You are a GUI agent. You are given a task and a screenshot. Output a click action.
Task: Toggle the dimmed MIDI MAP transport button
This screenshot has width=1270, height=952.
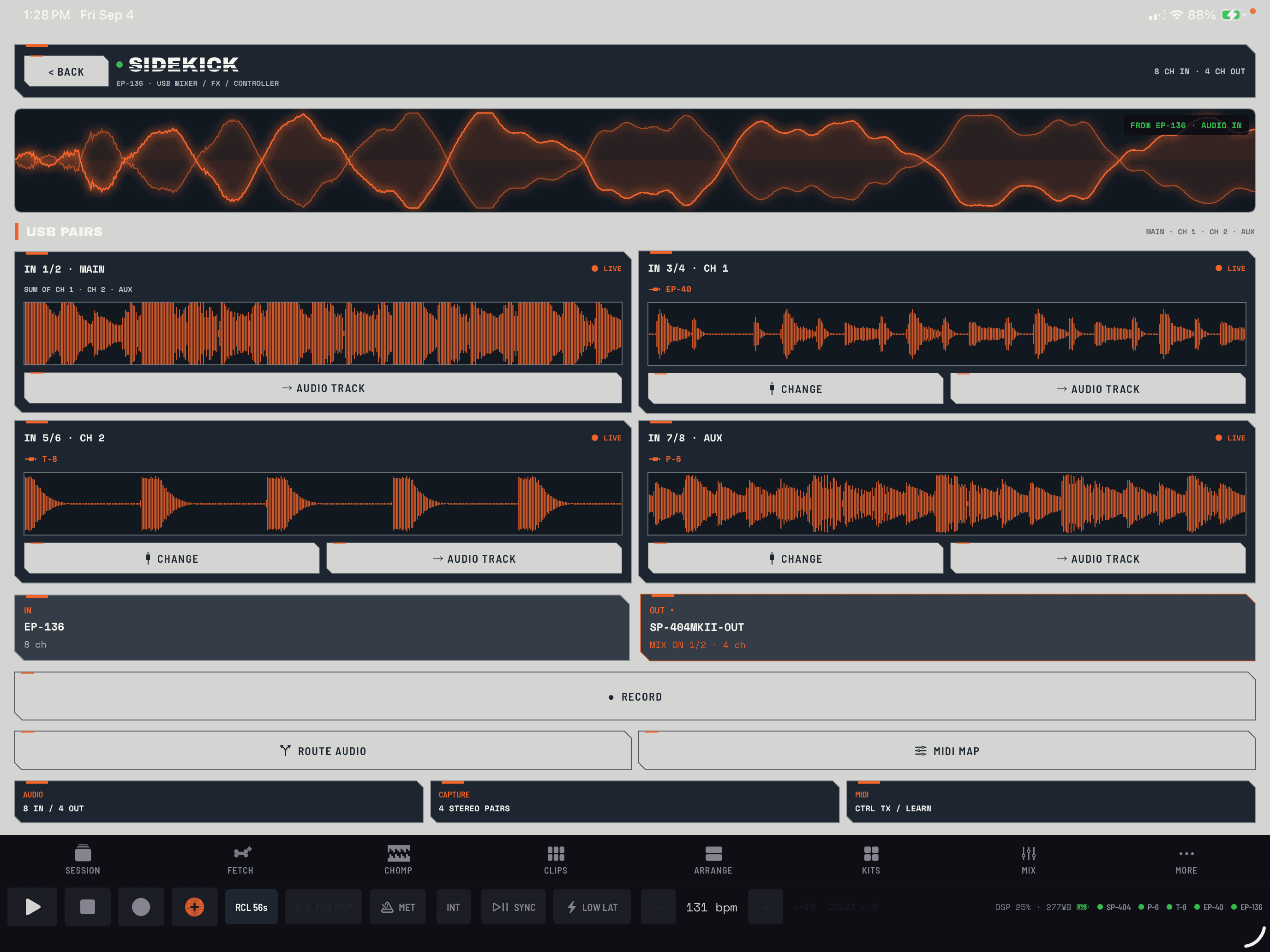pyautogui.click(x=324, y=907)
